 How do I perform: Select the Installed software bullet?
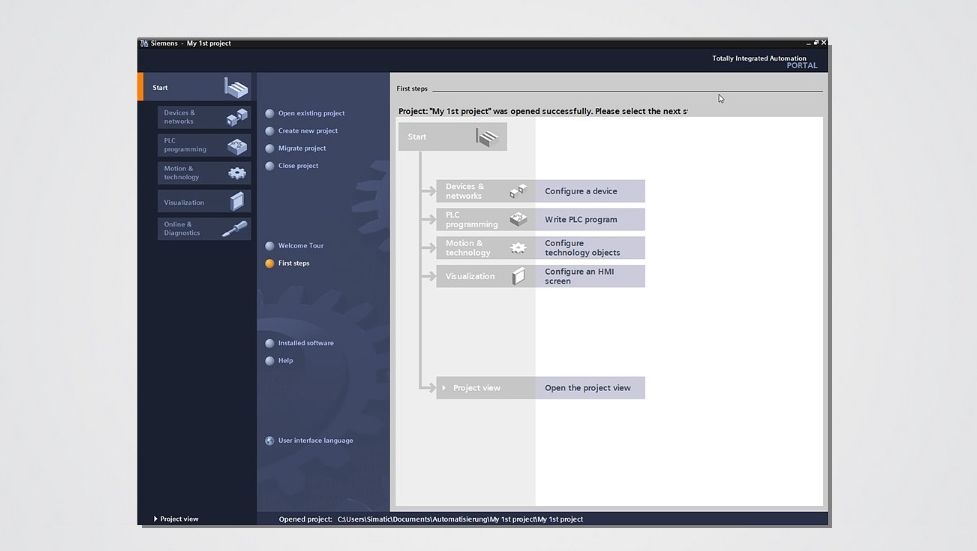(270, 343)
